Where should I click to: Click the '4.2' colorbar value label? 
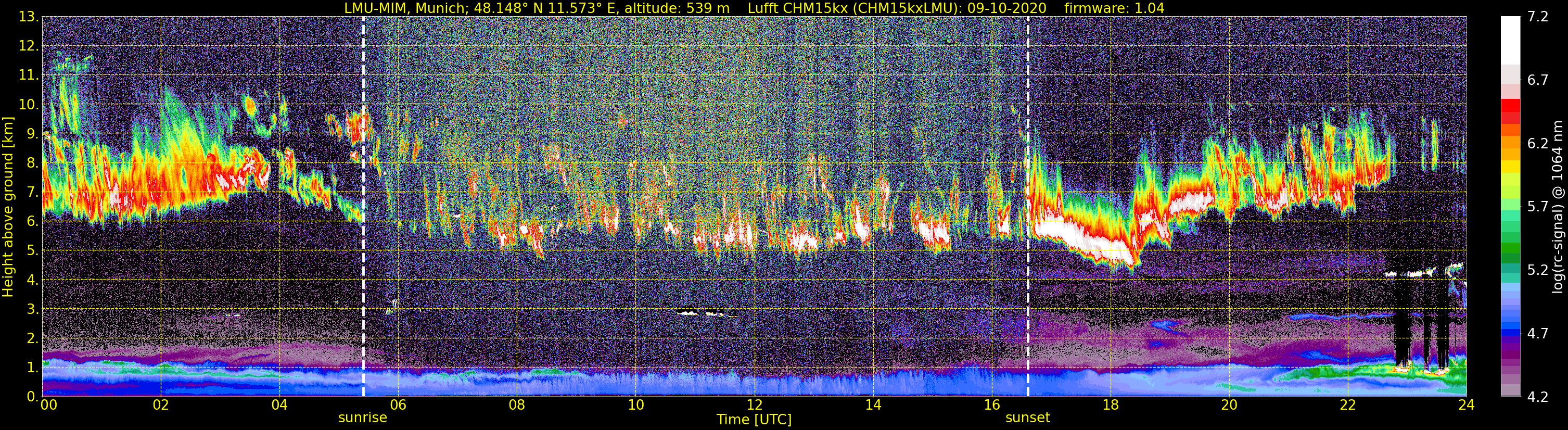[1538, 397]
